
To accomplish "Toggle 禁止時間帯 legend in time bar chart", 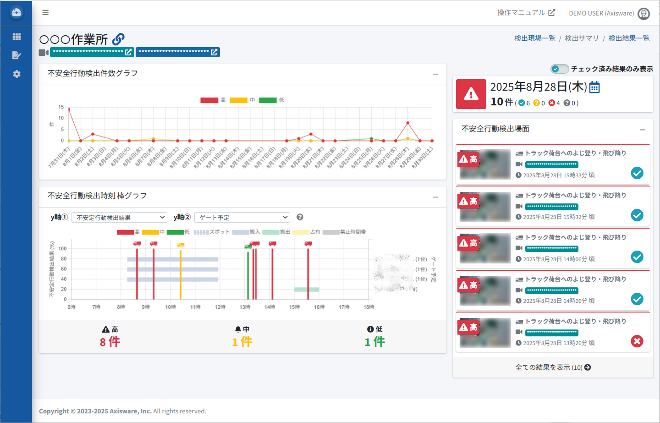I will 344,232.
